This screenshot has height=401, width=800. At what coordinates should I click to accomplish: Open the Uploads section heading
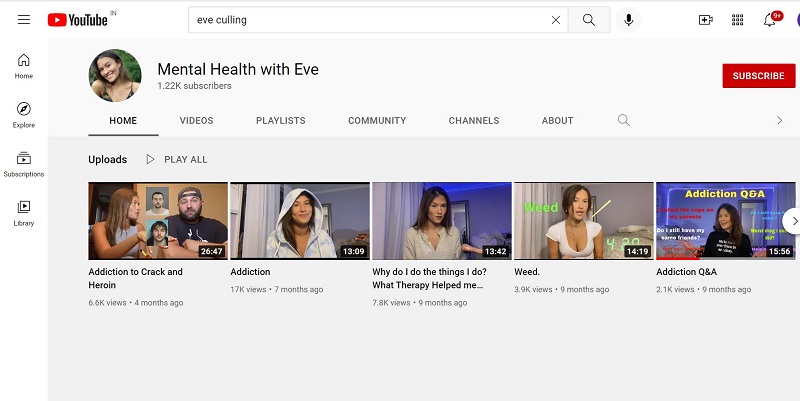(x=108, y=160)
